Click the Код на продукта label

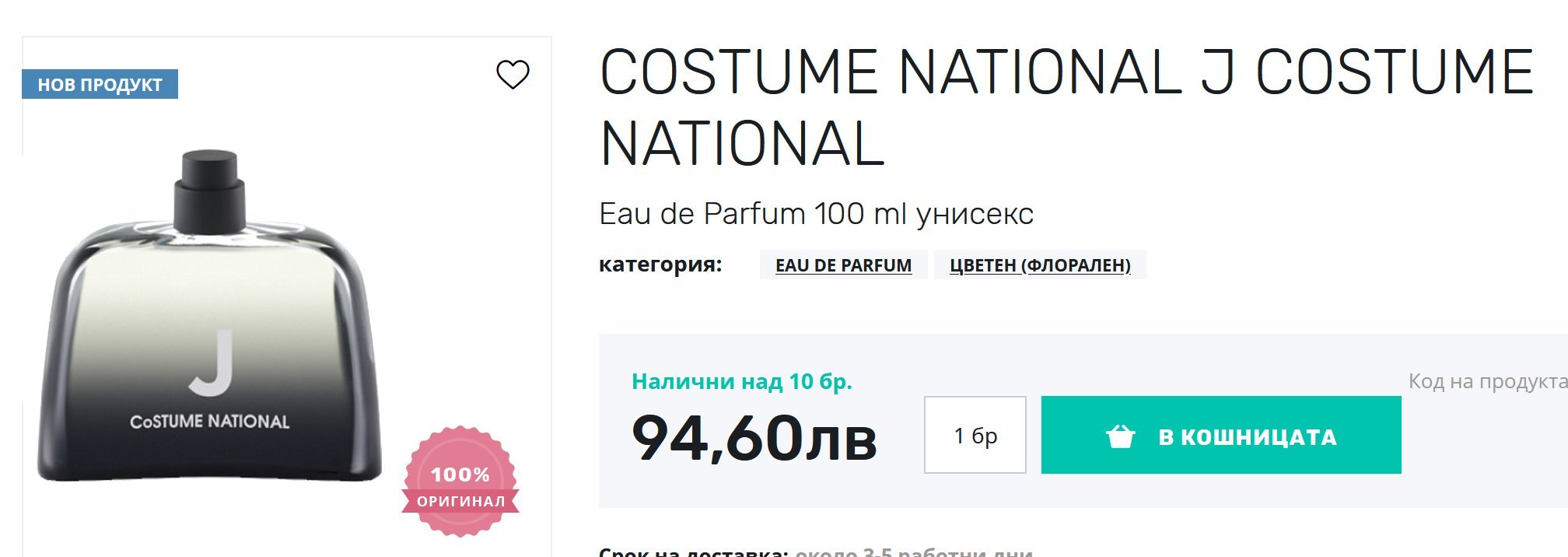pyautogui.click(x=1487, y=381)
